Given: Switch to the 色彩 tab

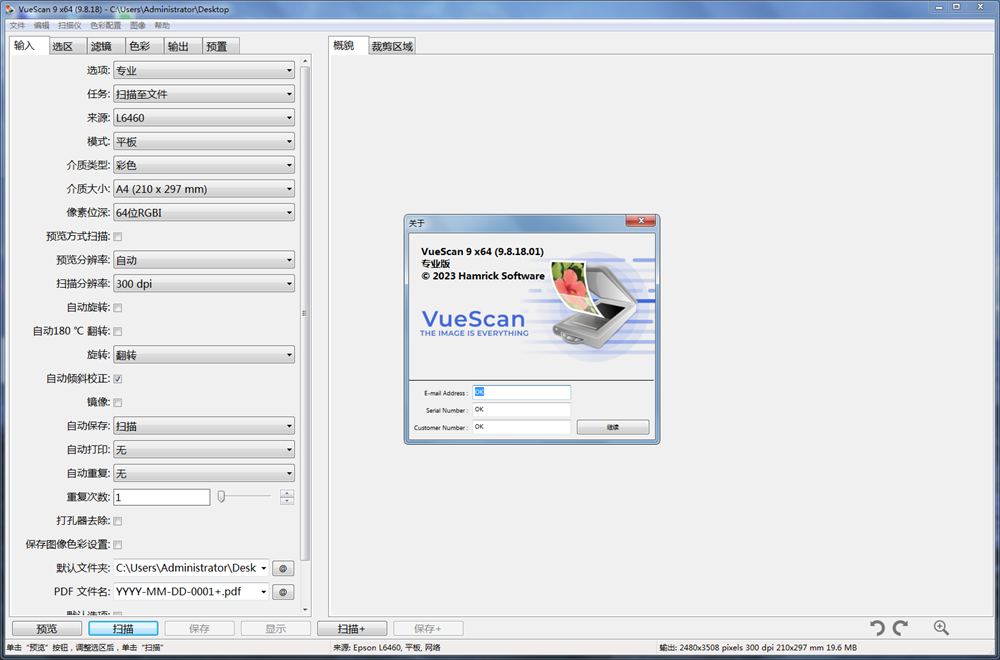Looking at the screenshot, I should (143, 47).
